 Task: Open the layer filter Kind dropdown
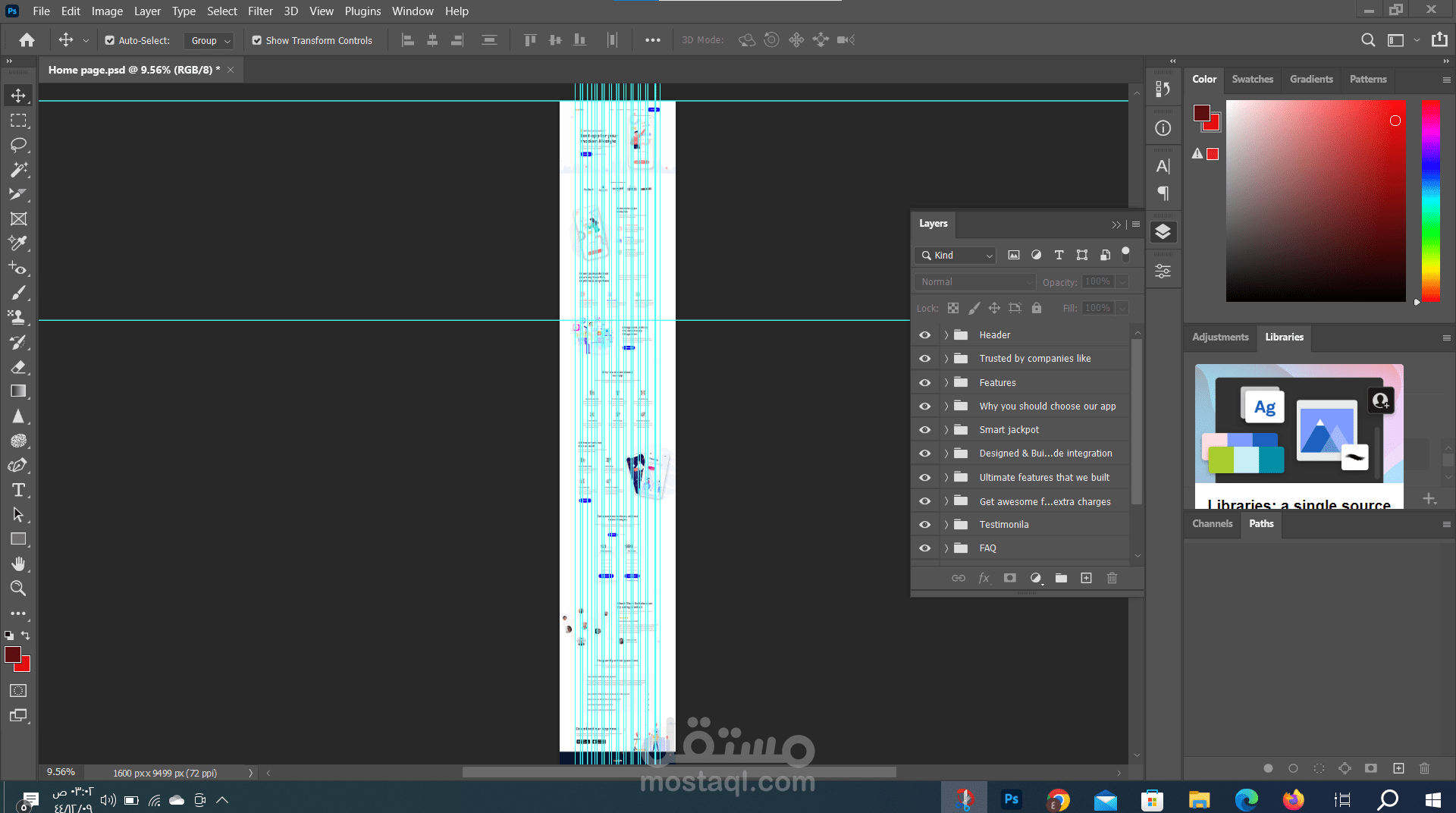coord(955,256)
